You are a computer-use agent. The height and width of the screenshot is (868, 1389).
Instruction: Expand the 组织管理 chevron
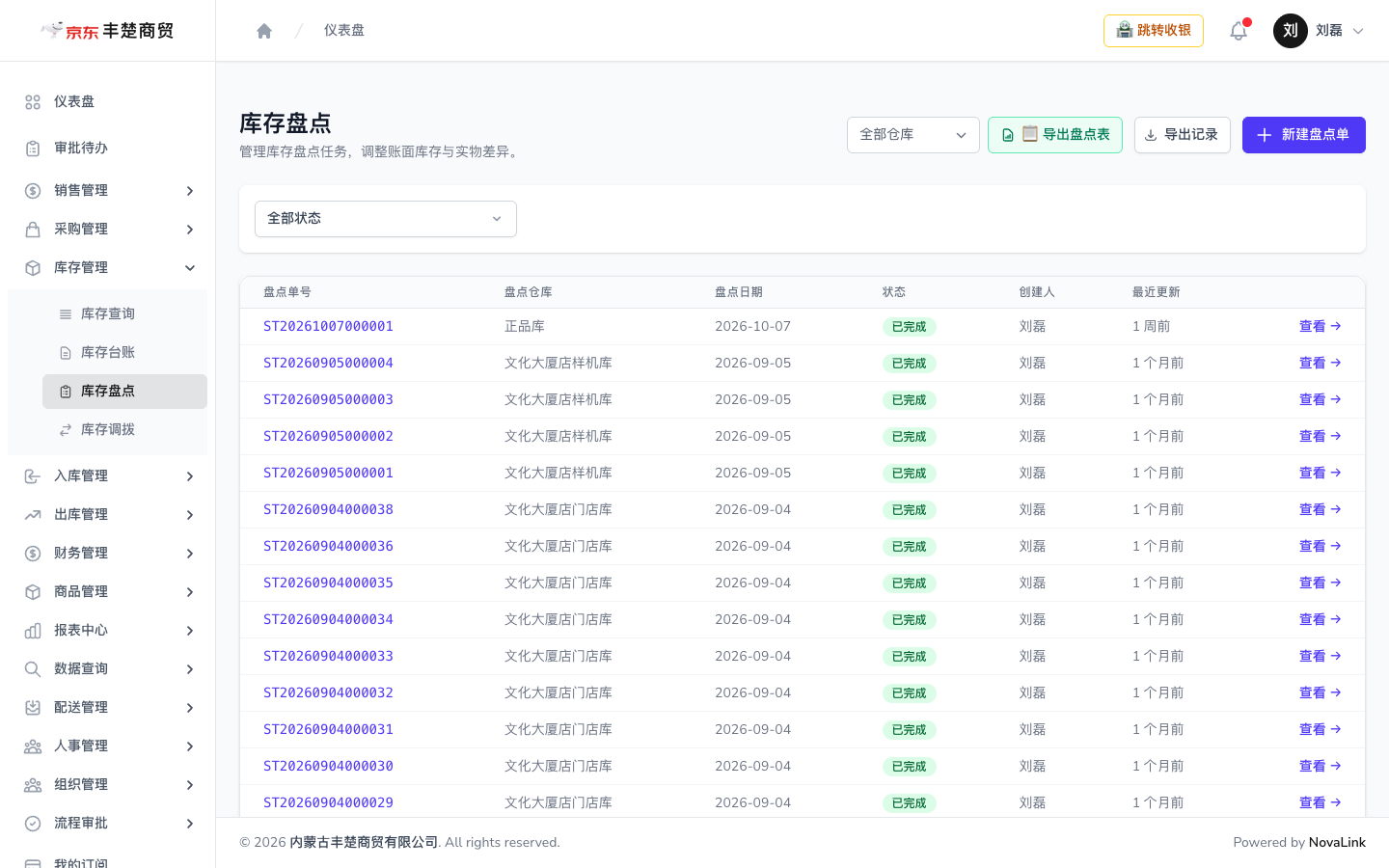click(190, 785)
